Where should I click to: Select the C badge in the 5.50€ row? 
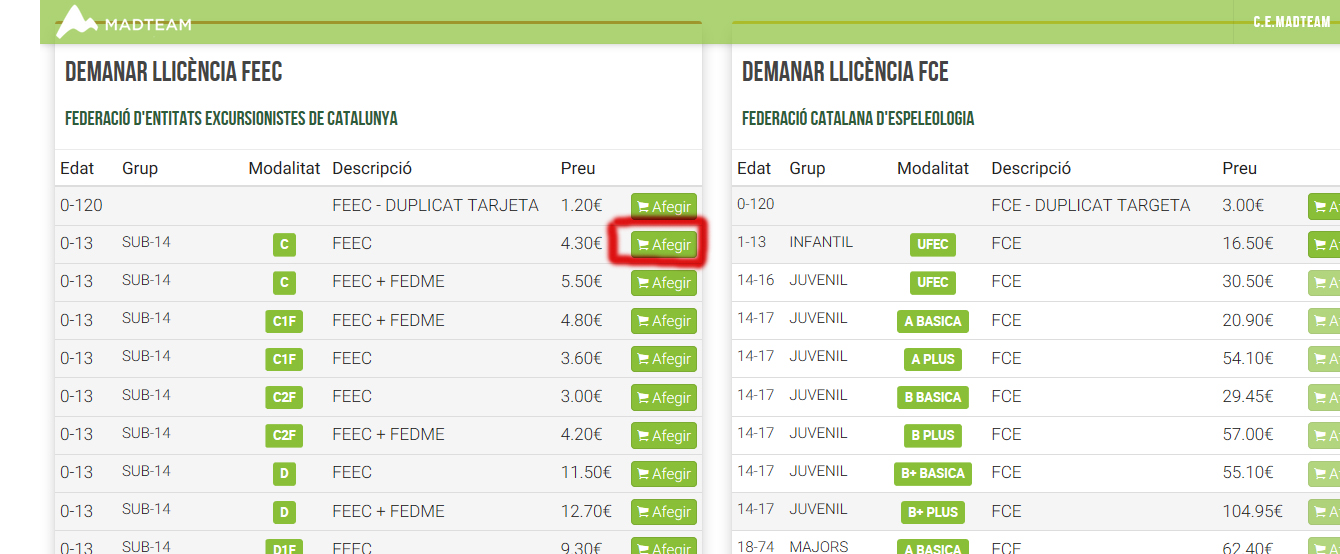pos(285,282)
